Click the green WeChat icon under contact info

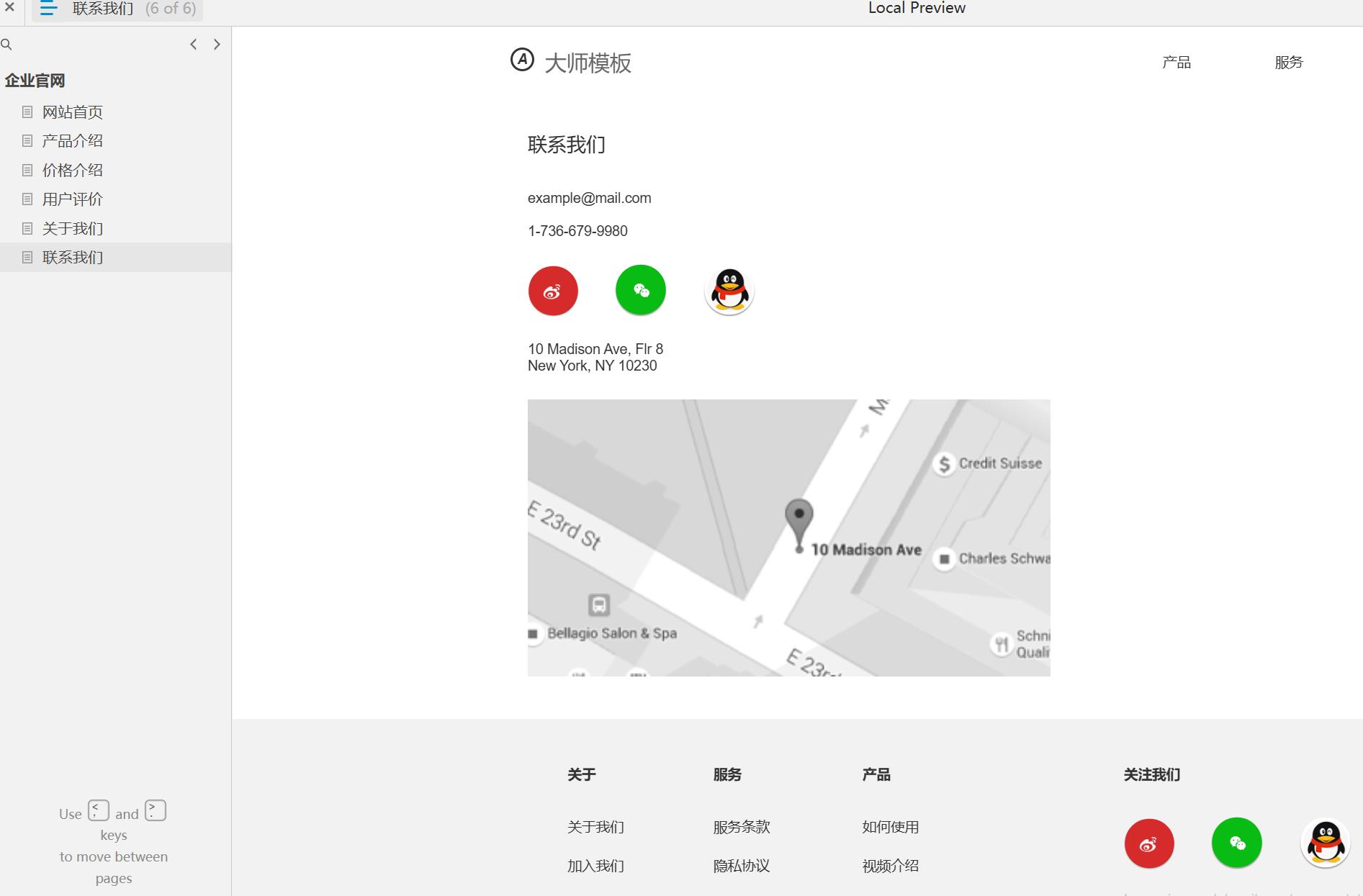[641, 290]
